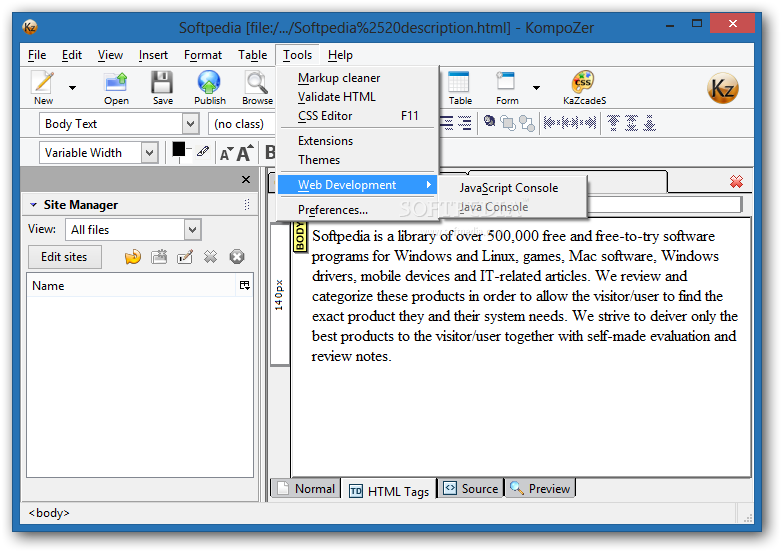Open the (no class) dropdown
782x552 pixels.
[241, 124]
